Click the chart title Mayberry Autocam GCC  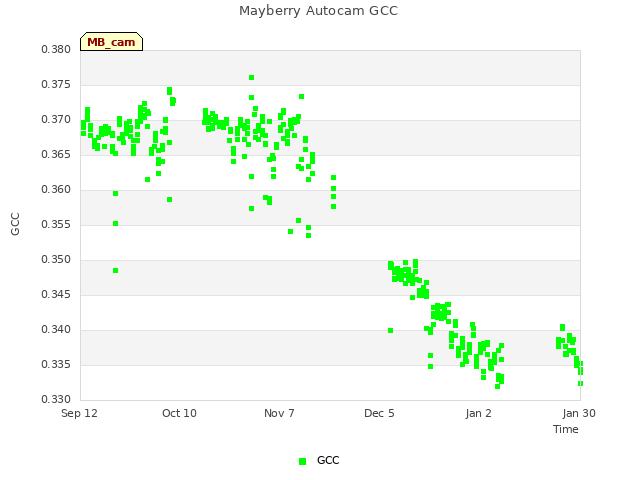(318, 11)
